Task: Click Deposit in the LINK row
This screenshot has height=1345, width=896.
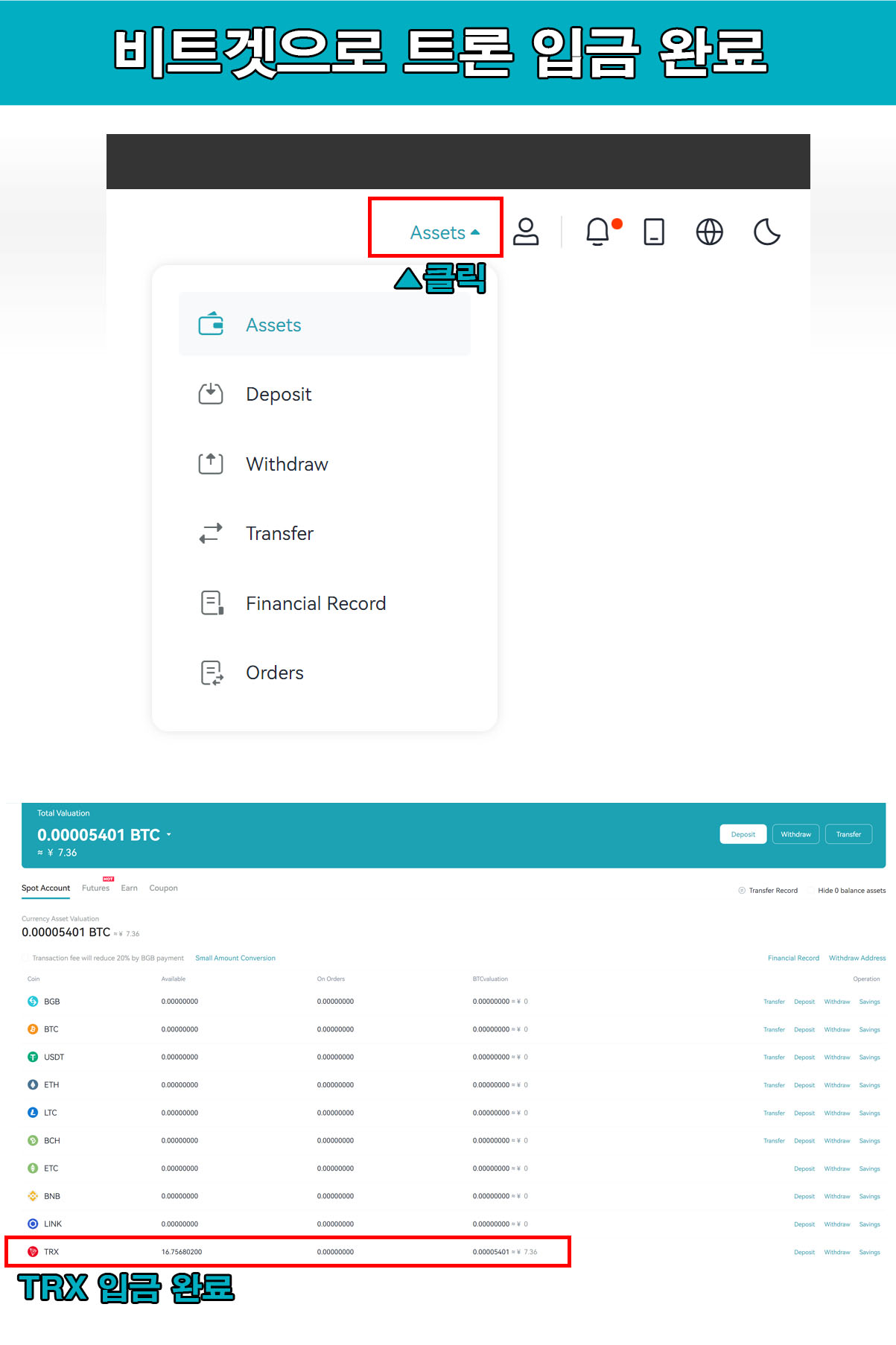Action: point(804,1224)
